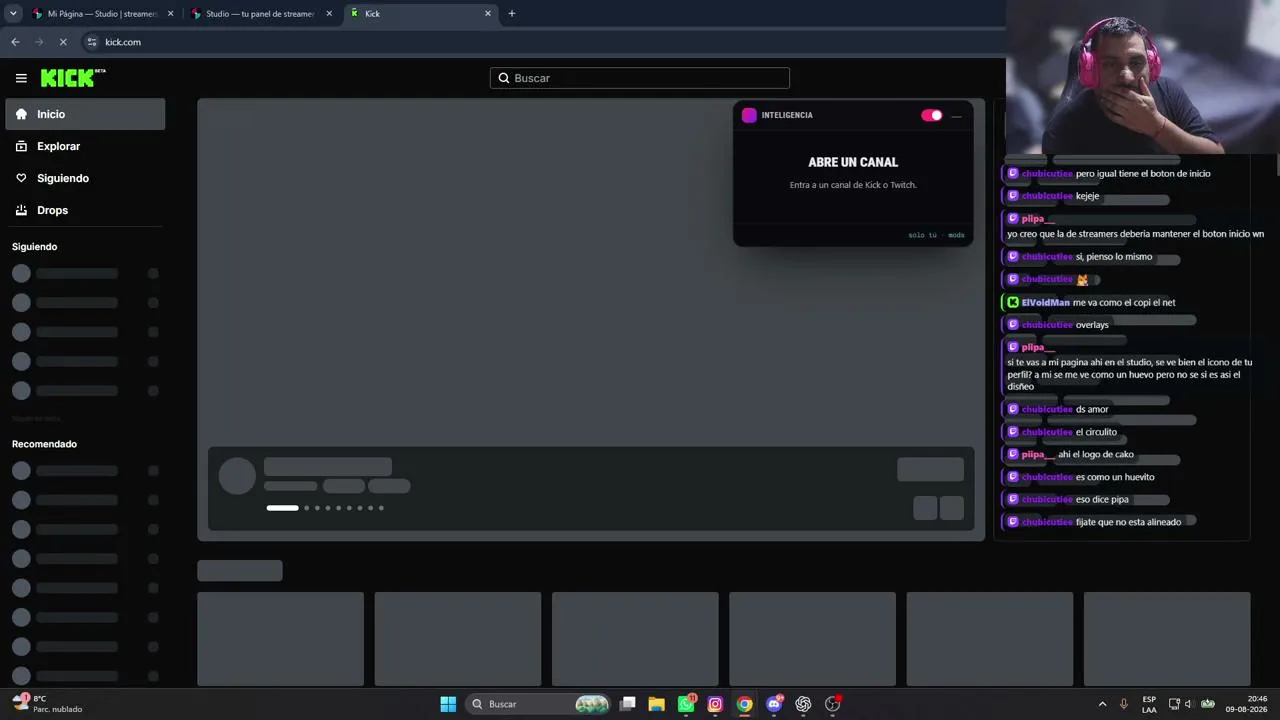Click the chat message 'si, pienso lo mismo'
The height and width of the screenshot is (720, 1280).
tap(1114, 257)
